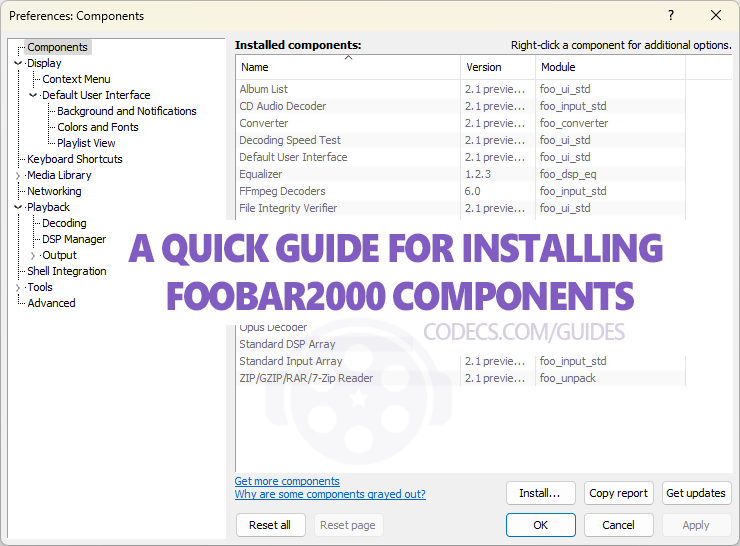The width and height of the screenshot is (740, 546).
Task: Collapse the Default User Interface node
Action: pyautogui.click(x=33, y=95)
